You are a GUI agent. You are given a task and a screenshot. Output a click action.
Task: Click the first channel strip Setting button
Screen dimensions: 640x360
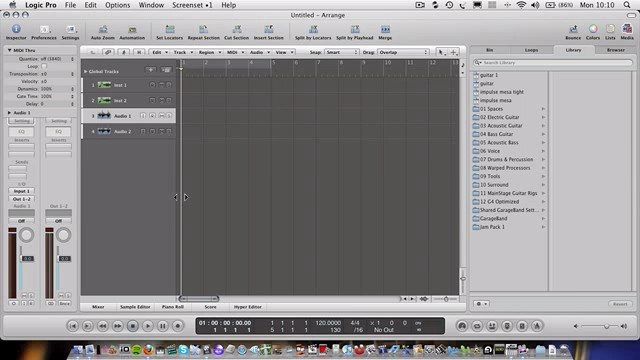(22, 121)
